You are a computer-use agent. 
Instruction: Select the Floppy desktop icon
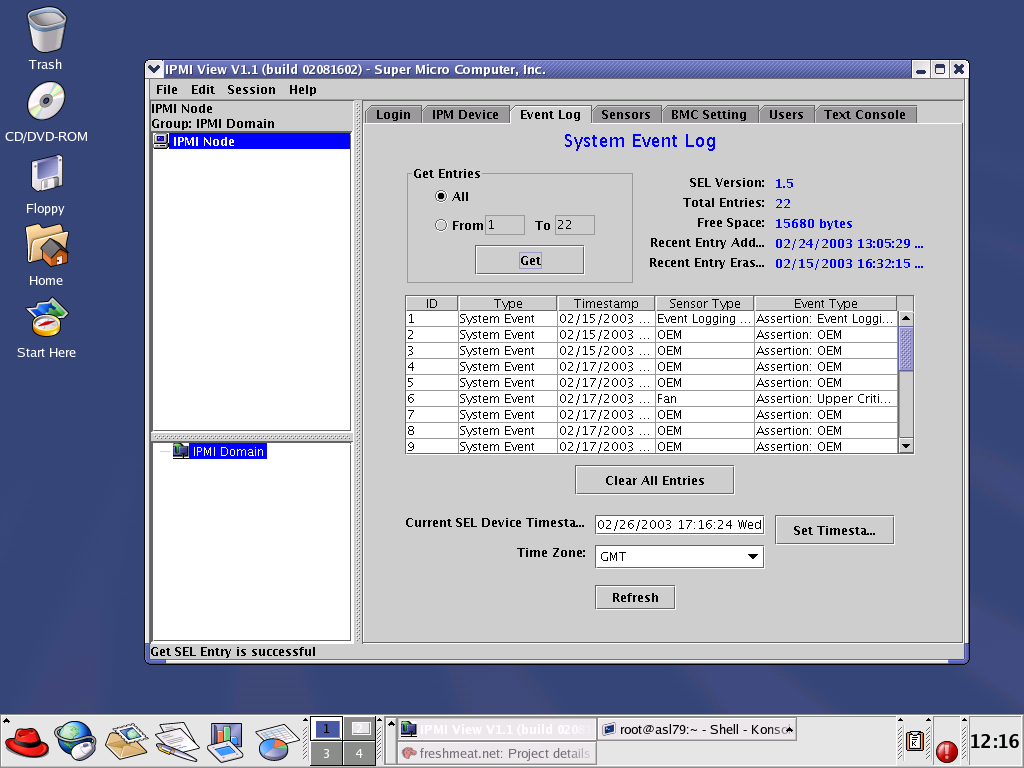click(x=46, y=174)
